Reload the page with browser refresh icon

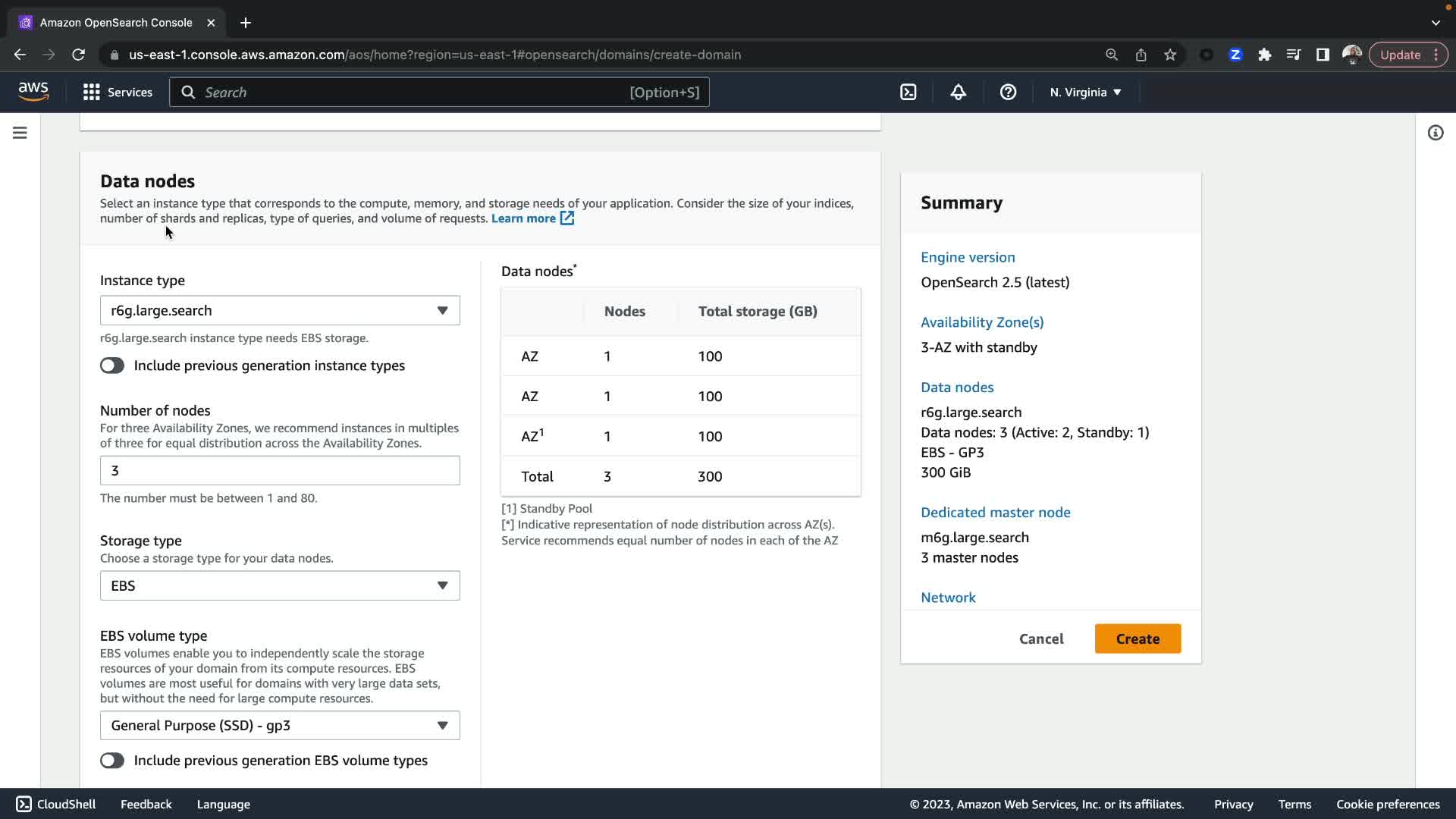tap(78, 55)
